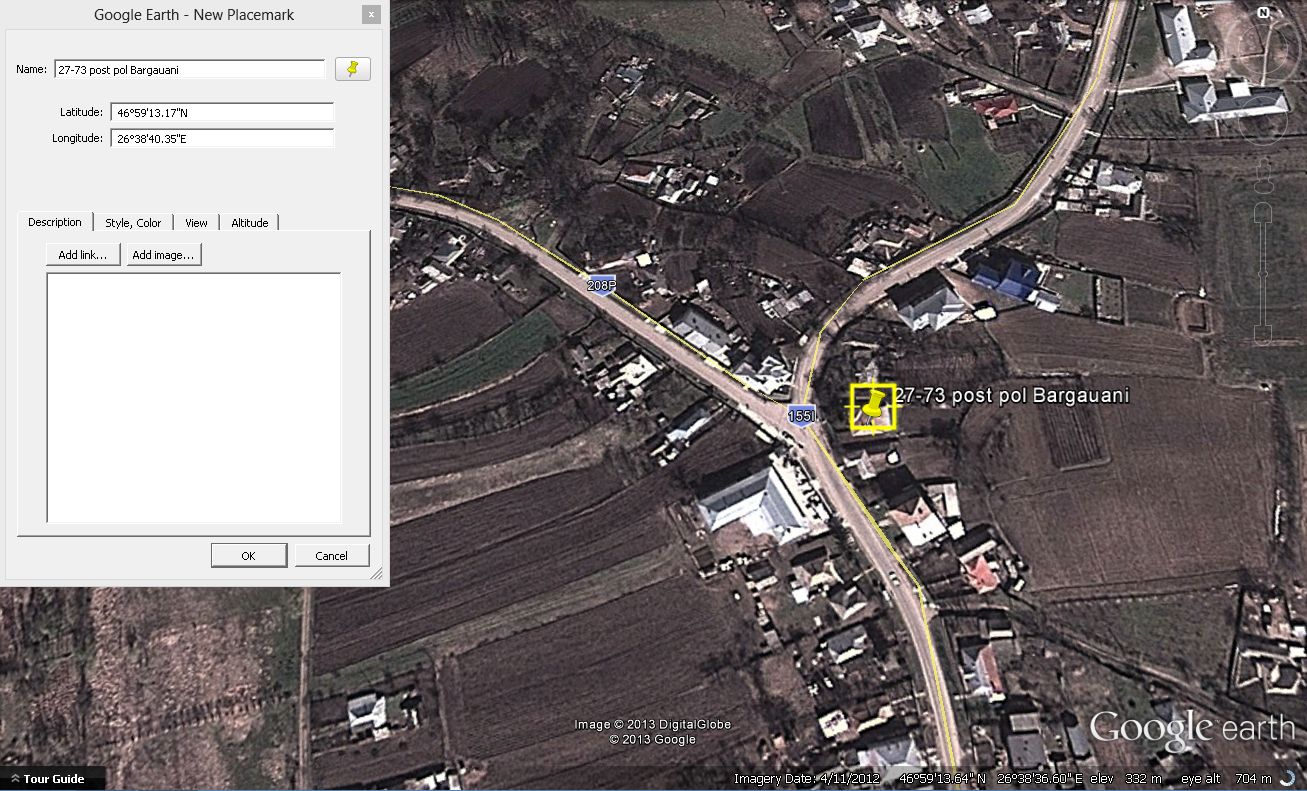Screen dimensions: 1307x791
Task: Cancel the New Placemark dialog
Action: tap(331, 556)
